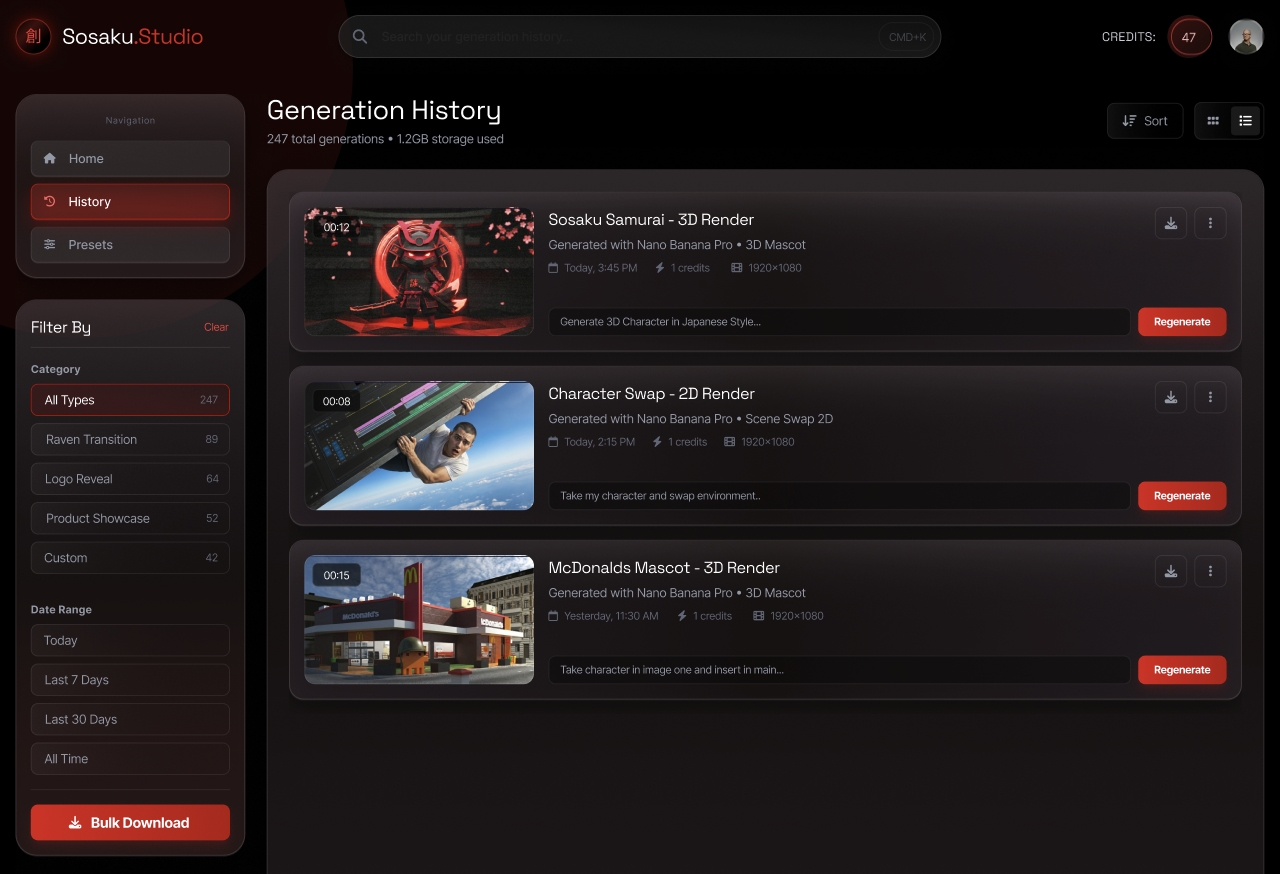The width and height of the screenshot is (1280, 874).
Task: Click the search magnifying glass icon
Action: point(359,36)
